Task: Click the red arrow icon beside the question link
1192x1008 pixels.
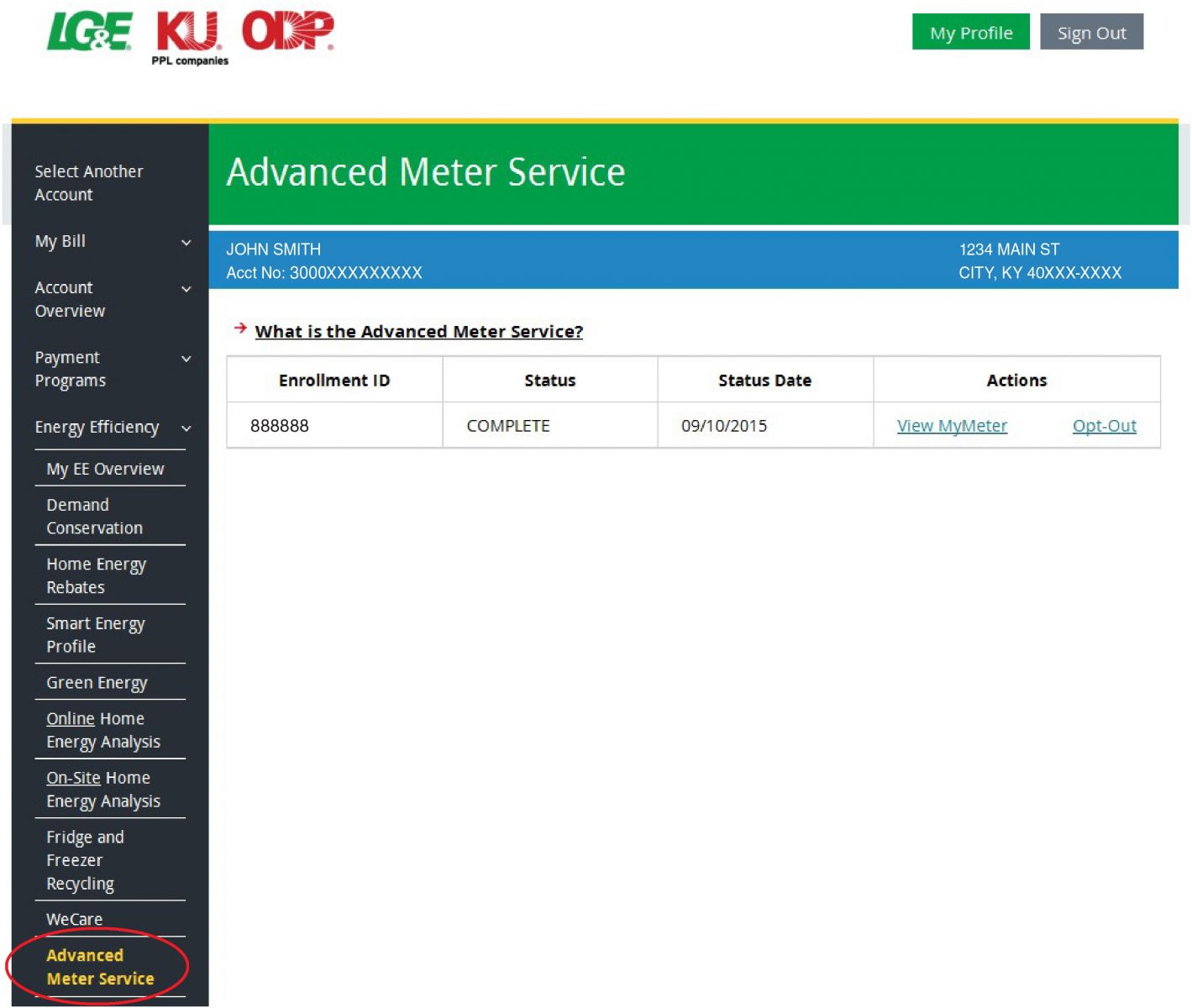Action: pyautogui.click(x=239, y=328)
